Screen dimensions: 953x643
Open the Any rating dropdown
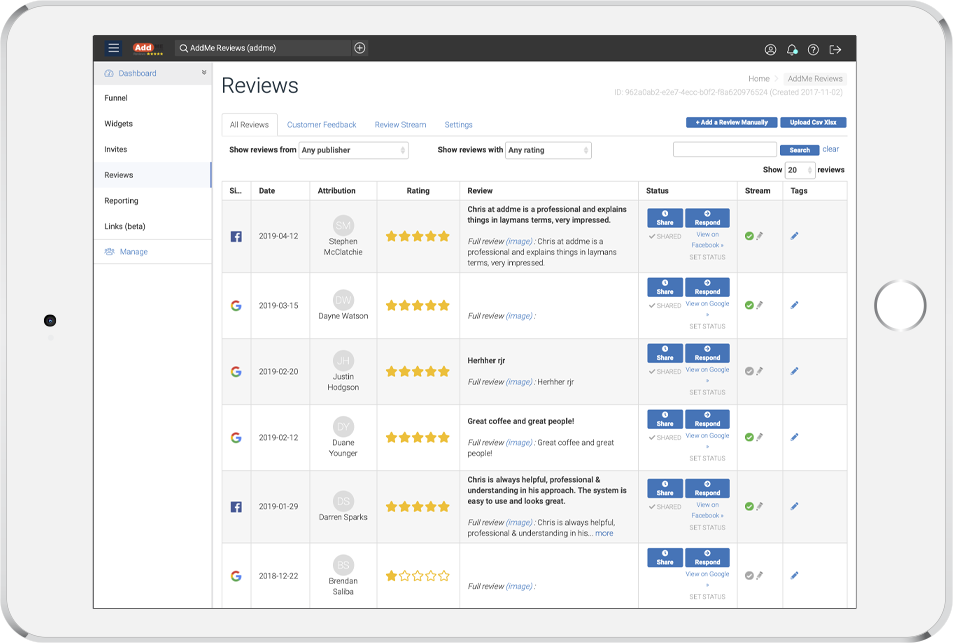click(548, 150)
